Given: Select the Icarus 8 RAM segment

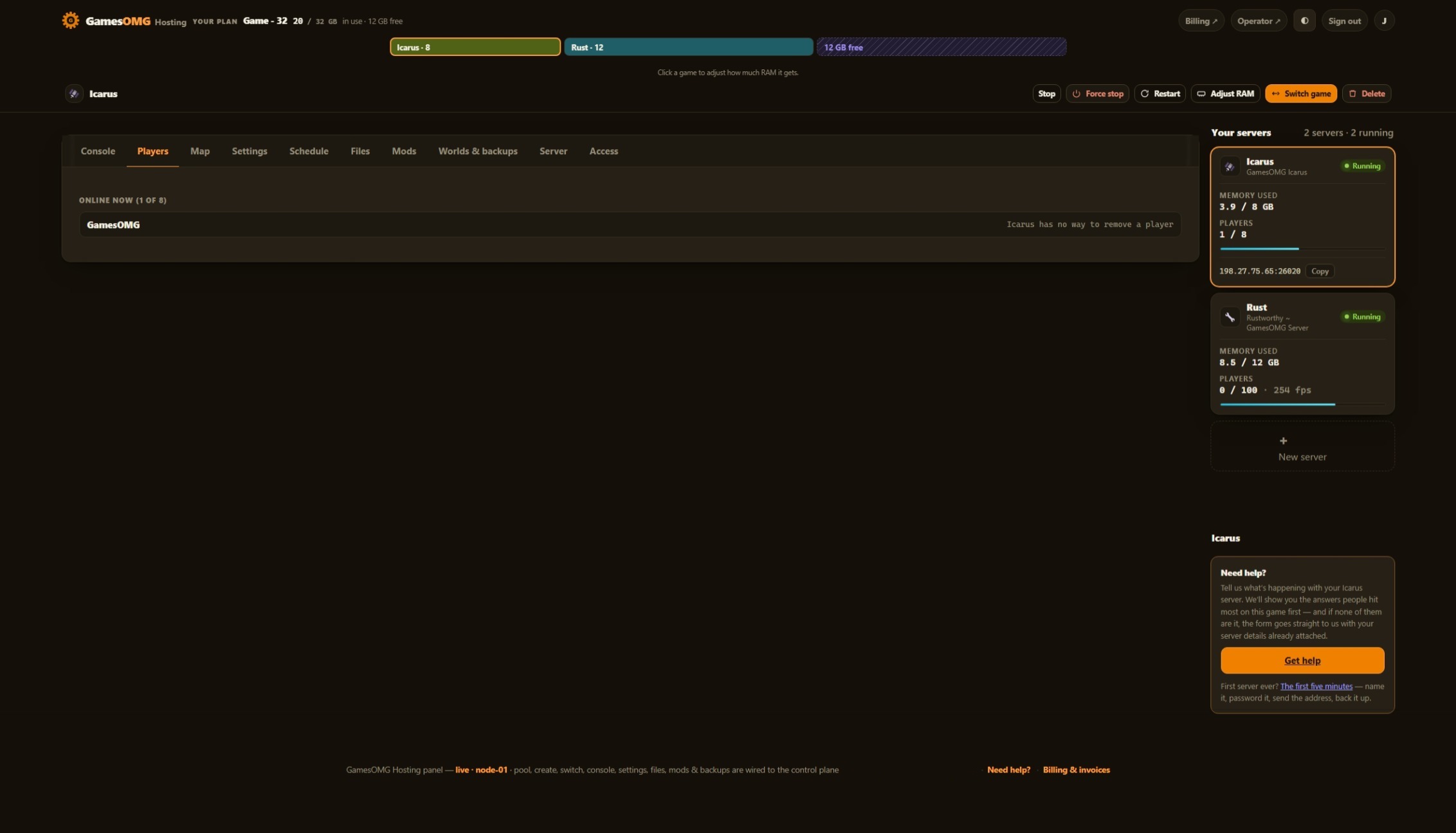Looking at the screenshot, I should (475, 47).
